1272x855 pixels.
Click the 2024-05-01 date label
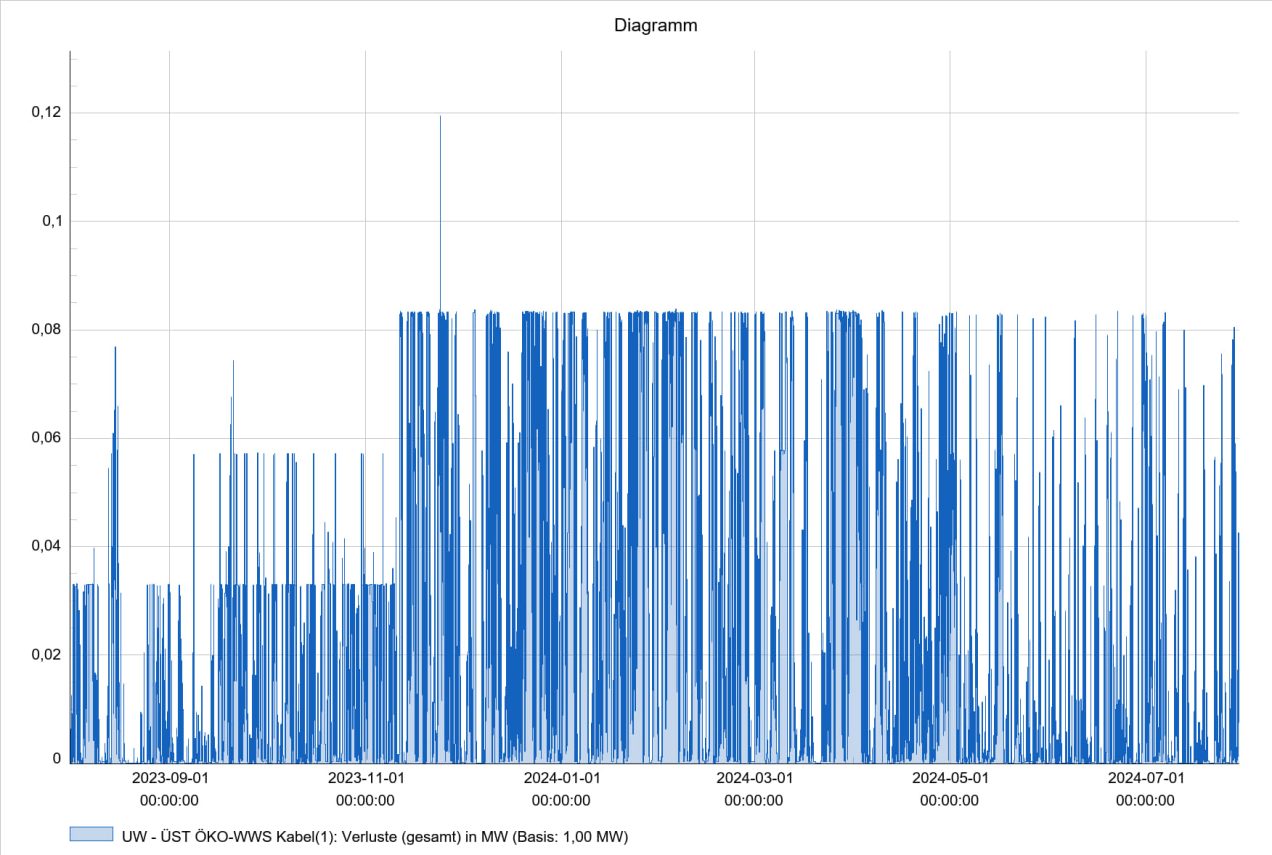pyautogui.click(x=950, y=778)
